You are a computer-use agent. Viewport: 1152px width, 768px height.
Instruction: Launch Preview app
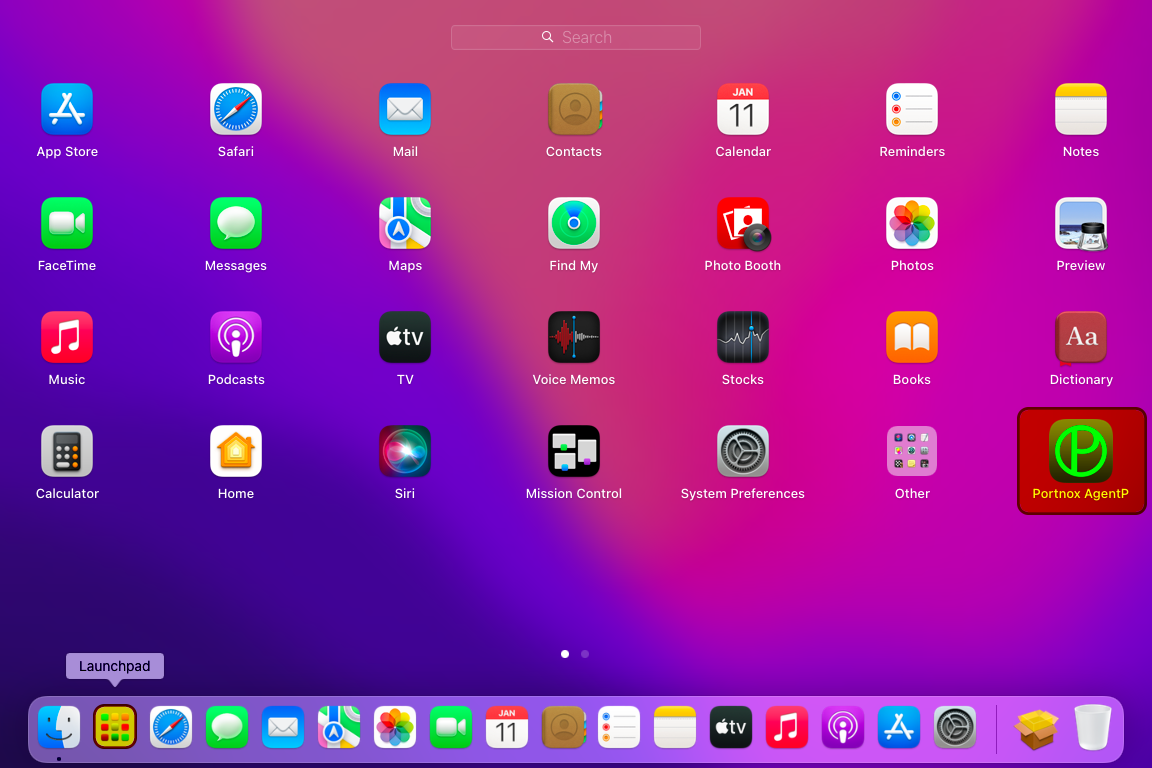1081,223
